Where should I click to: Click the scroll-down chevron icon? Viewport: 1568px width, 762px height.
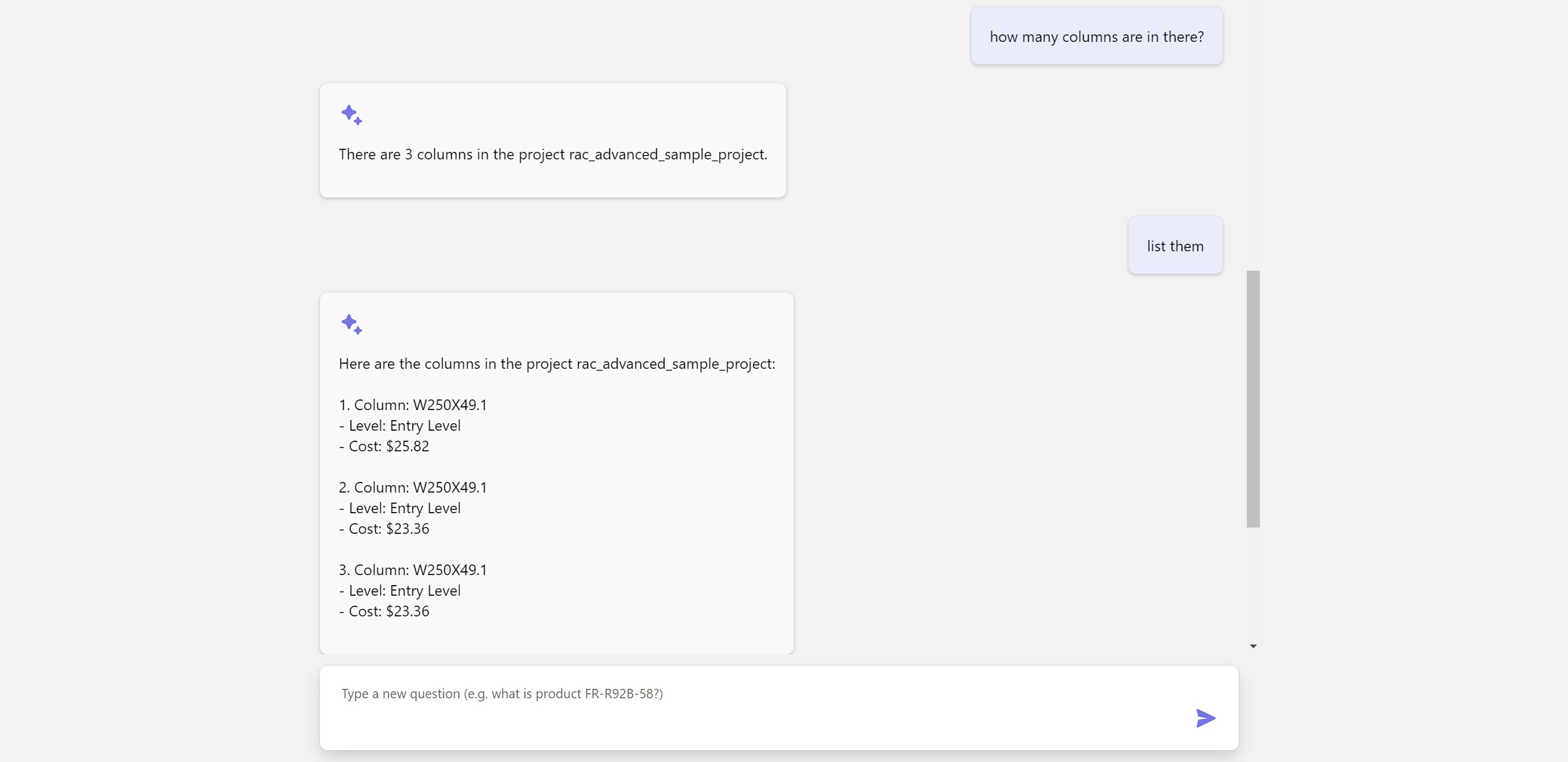point(1252,646)
